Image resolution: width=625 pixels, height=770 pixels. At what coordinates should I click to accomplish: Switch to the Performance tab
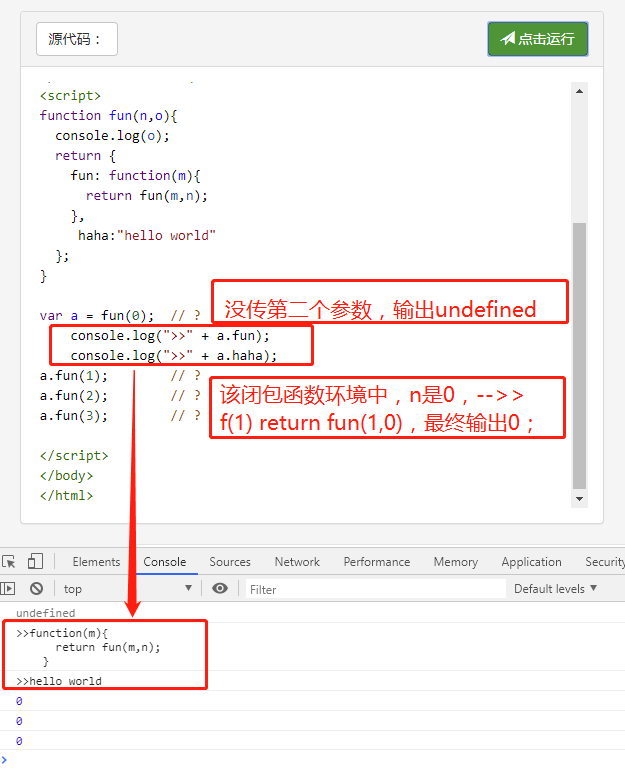point(377,562)
